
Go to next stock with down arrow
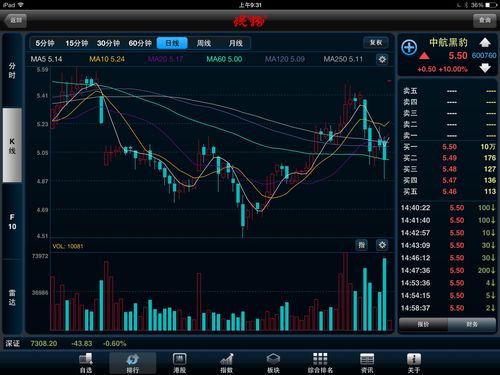tap(485, 68)
